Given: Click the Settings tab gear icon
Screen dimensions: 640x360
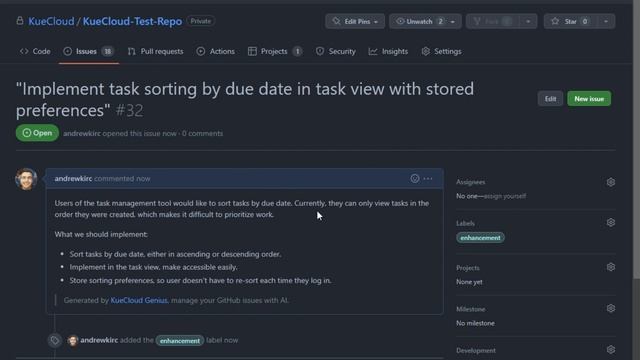Looking at the screenshot, I should pyautogui.click(x=426, y=51).
